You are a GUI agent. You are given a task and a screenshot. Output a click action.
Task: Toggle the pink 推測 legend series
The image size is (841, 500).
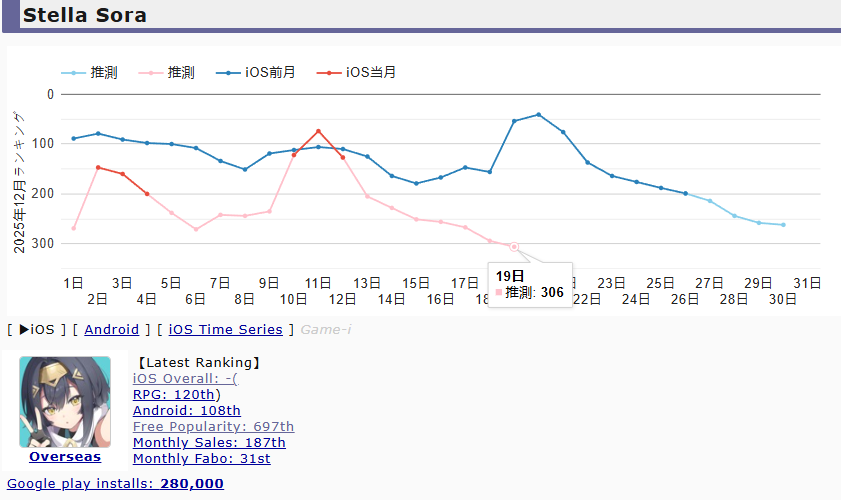click(166, 72)
